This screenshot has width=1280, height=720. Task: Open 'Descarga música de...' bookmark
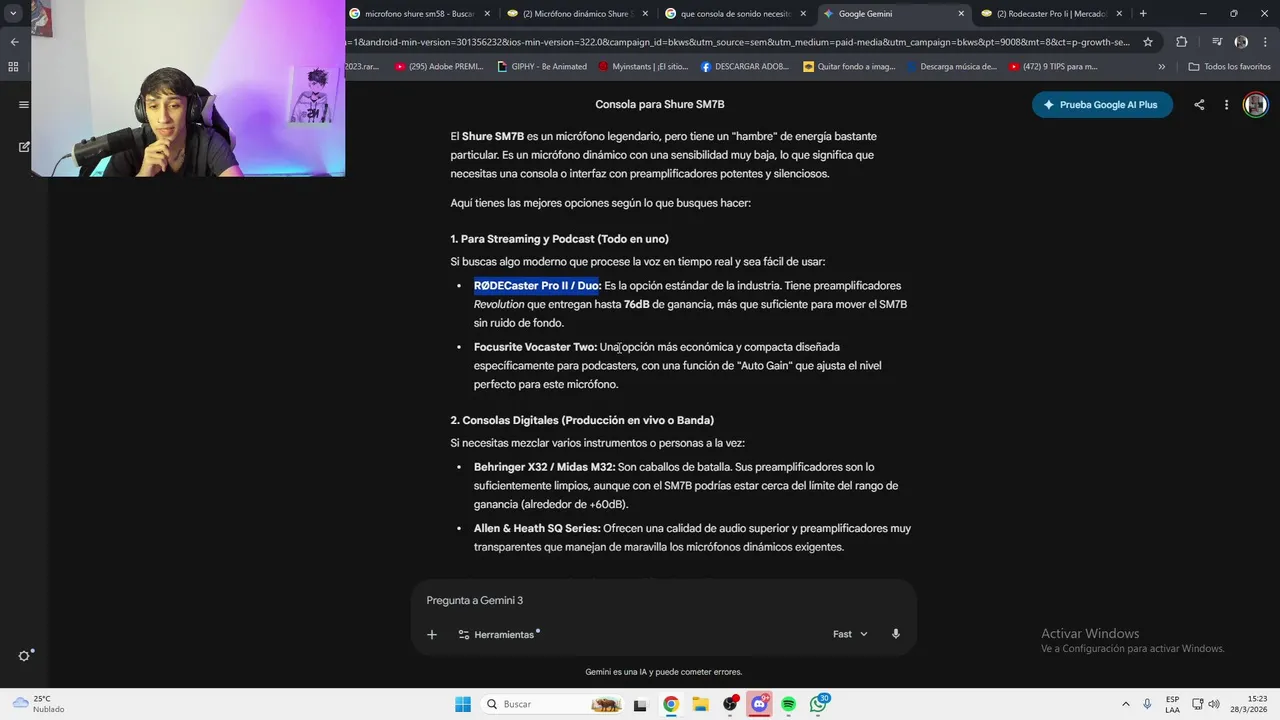(x=952, y=67)
